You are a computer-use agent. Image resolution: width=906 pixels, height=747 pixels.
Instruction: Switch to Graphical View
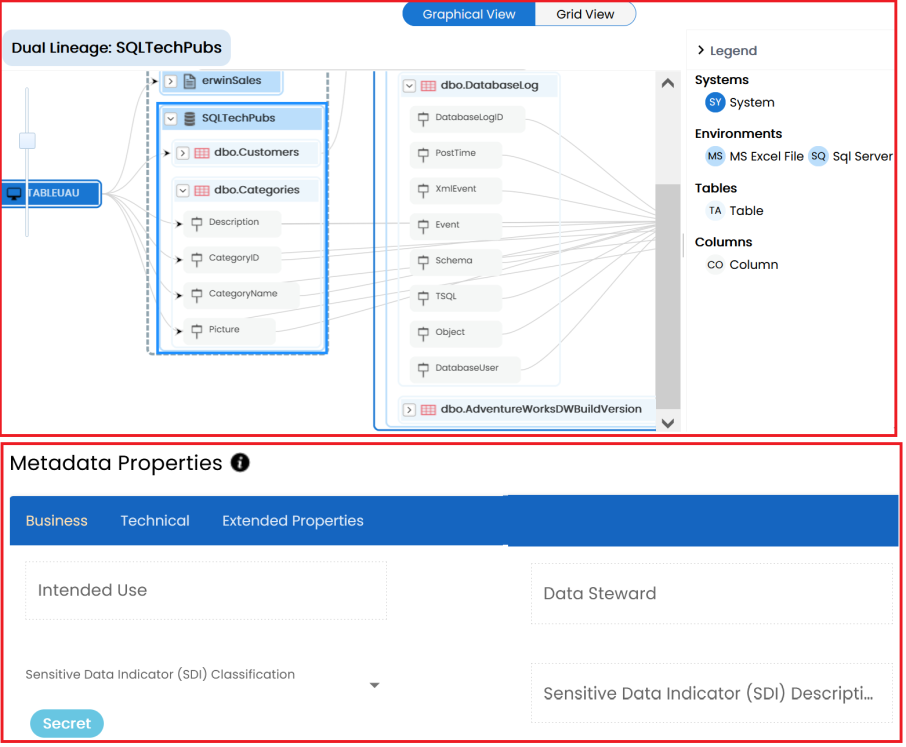[469, 14]
